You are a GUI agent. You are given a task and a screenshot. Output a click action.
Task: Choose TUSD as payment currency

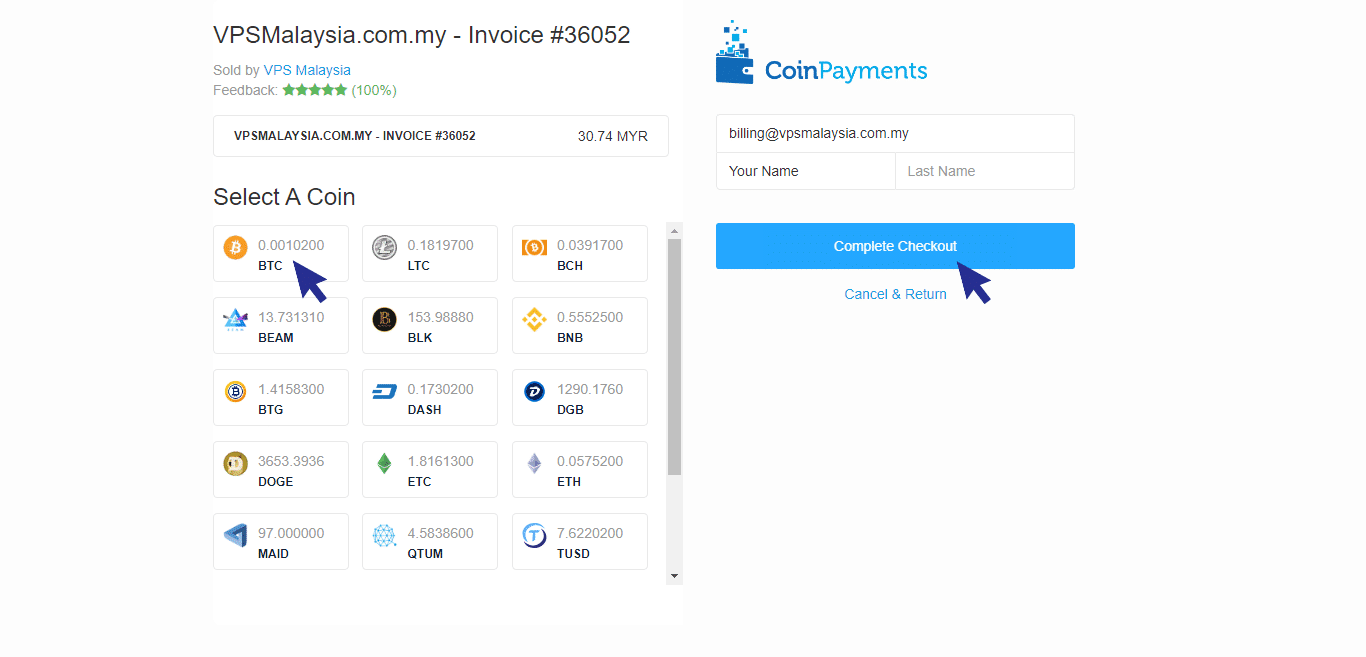[x=535, y=535]
